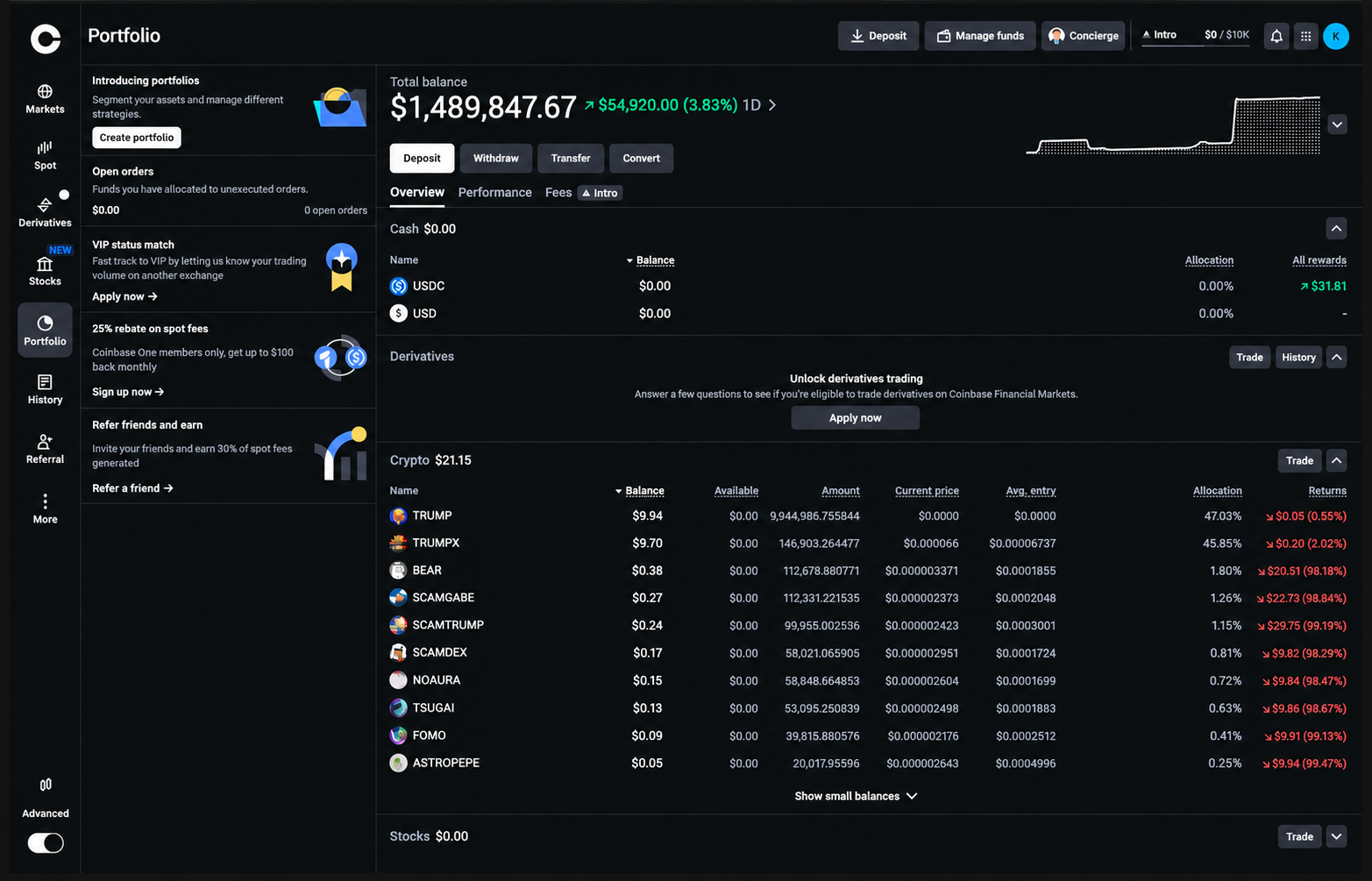Collapse the Crypto section chevron
This screenshot has width=1372, height=881.
tap(1336, 460)
